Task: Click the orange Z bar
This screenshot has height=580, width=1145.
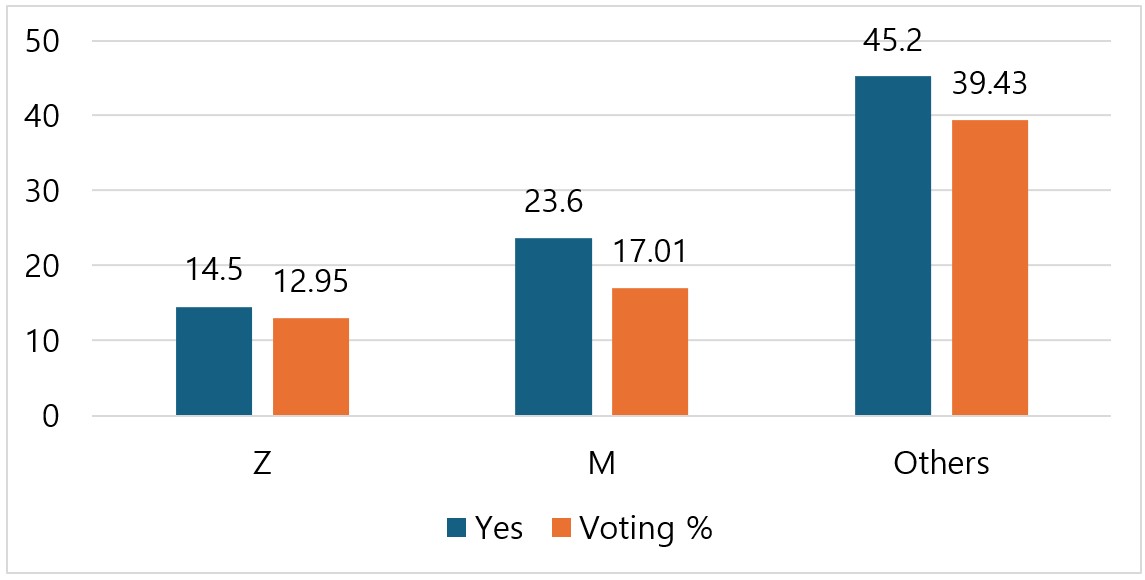Action: (311, 367)
